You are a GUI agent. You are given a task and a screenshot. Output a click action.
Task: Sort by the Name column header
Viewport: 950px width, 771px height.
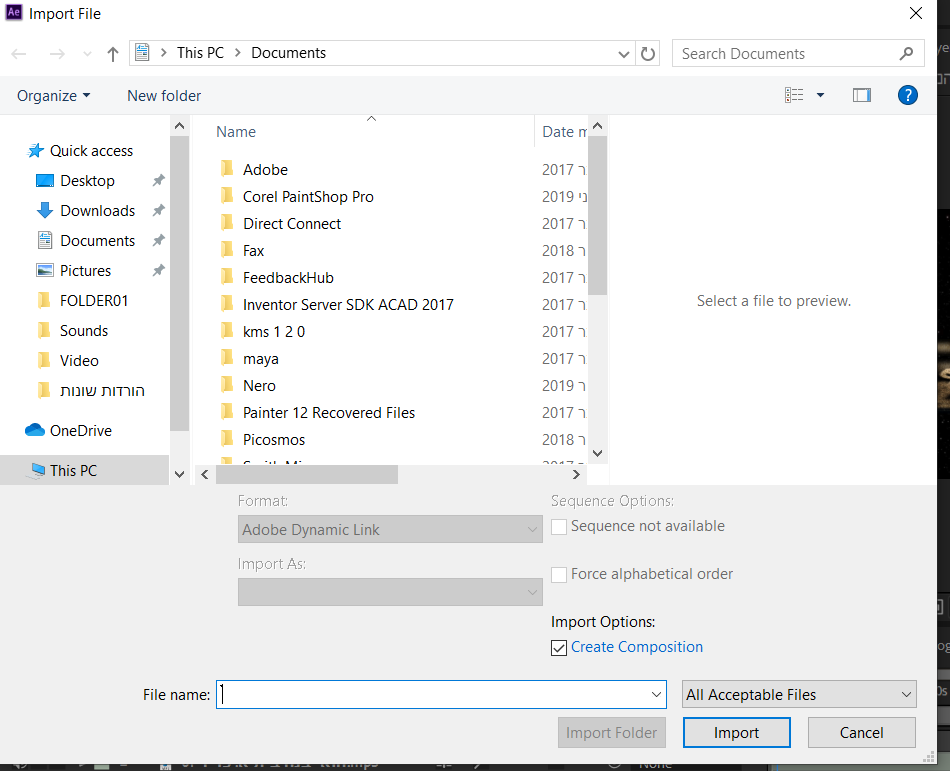tap(236, 132)
